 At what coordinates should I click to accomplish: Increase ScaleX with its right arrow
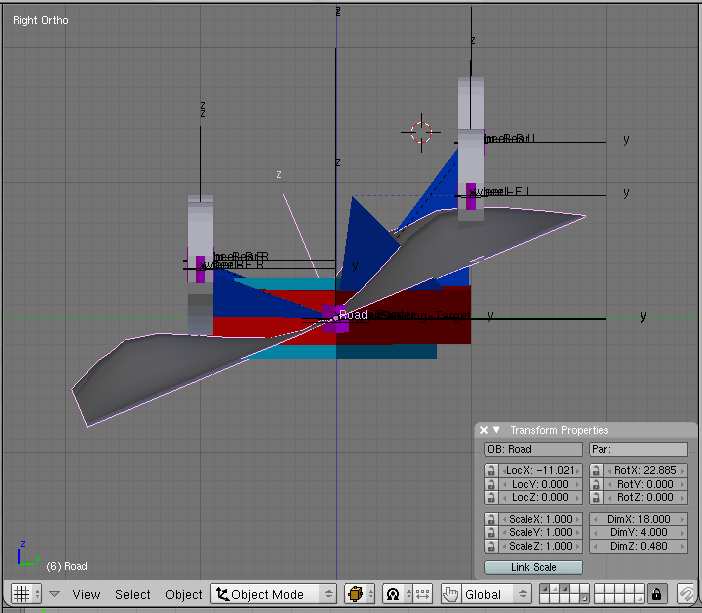coord(577,519)
